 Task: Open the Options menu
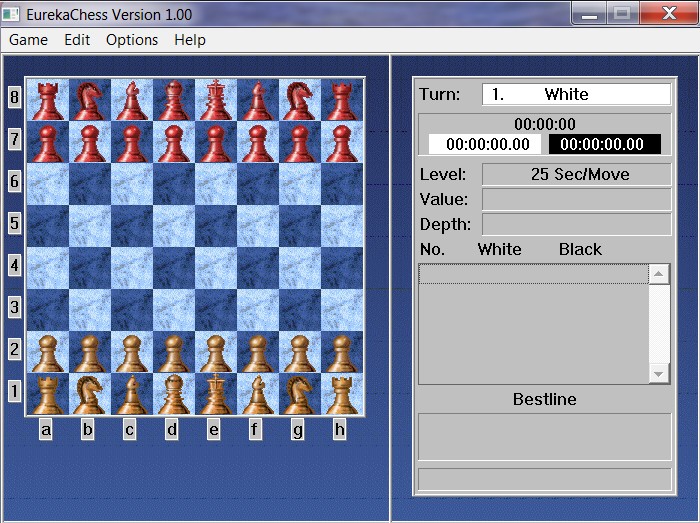[x=132, y=40]
